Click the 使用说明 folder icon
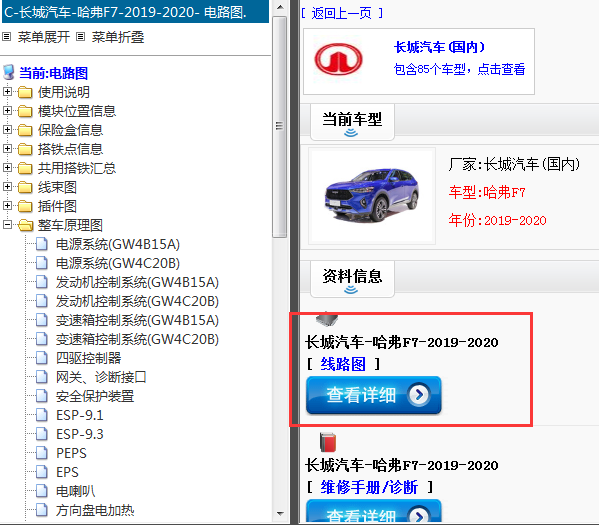This screenshot has width=599, height=525. [25, 92]
